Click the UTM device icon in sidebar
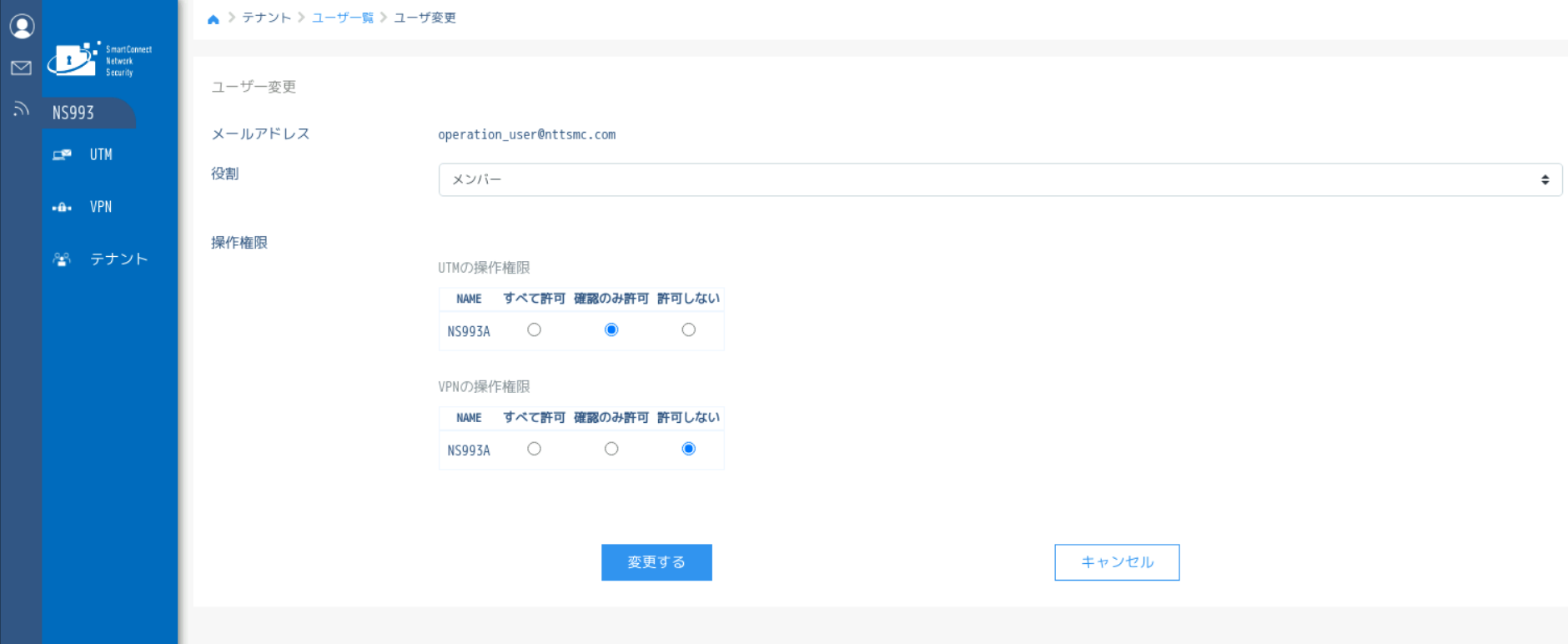Screen dimensions: 1568x644 coord(62,155)
